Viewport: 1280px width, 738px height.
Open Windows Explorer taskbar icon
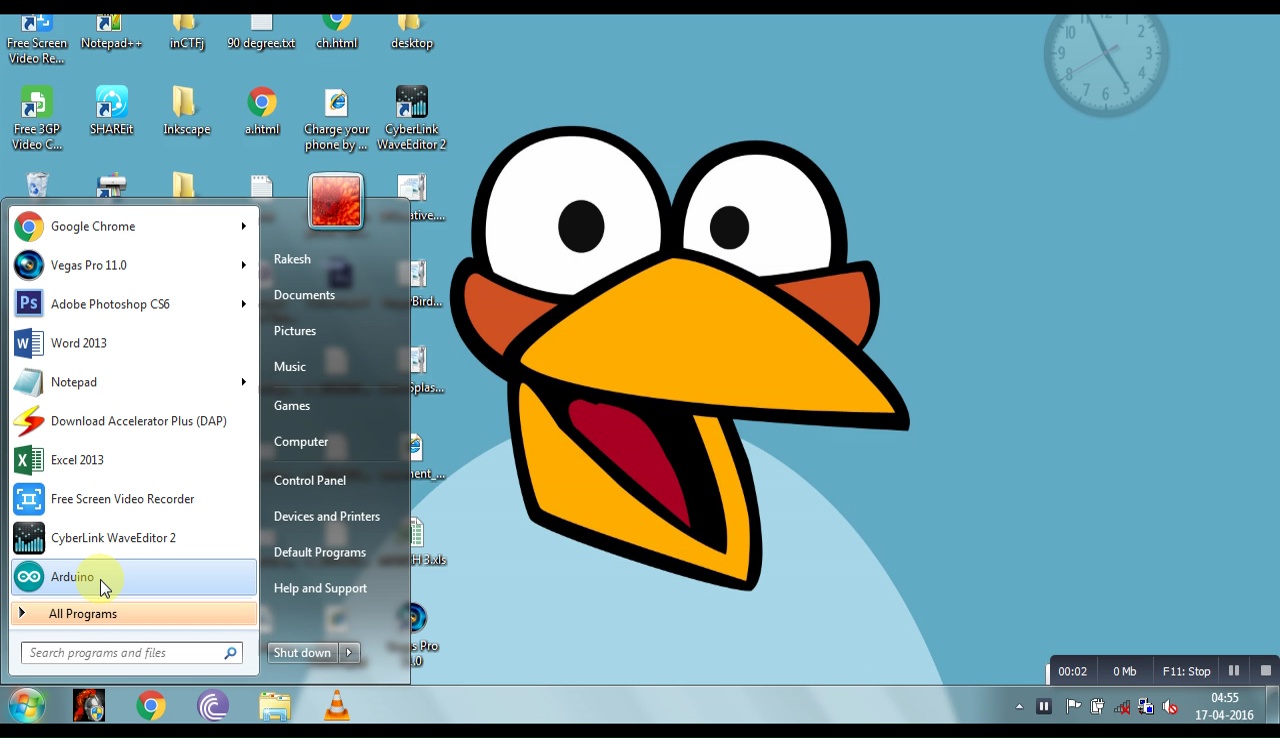pyautogui.click(x=275, y=707)
